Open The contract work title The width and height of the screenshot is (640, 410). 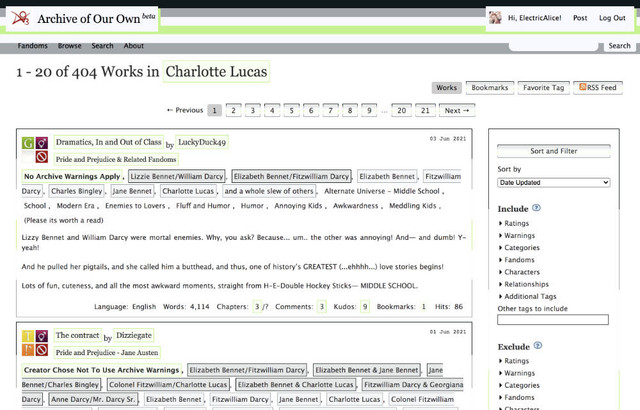[x=78, y=335]
